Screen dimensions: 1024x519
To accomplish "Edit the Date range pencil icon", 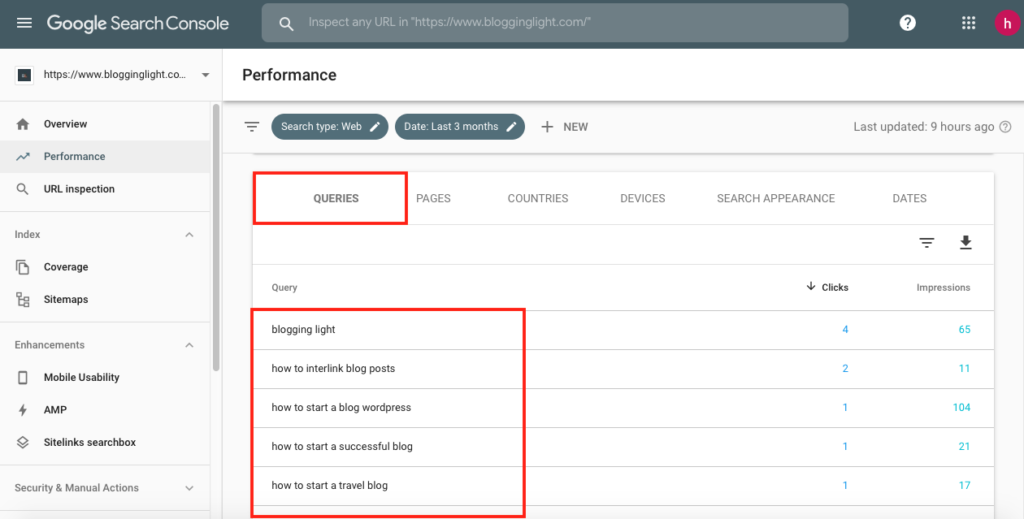I will 511,127.
